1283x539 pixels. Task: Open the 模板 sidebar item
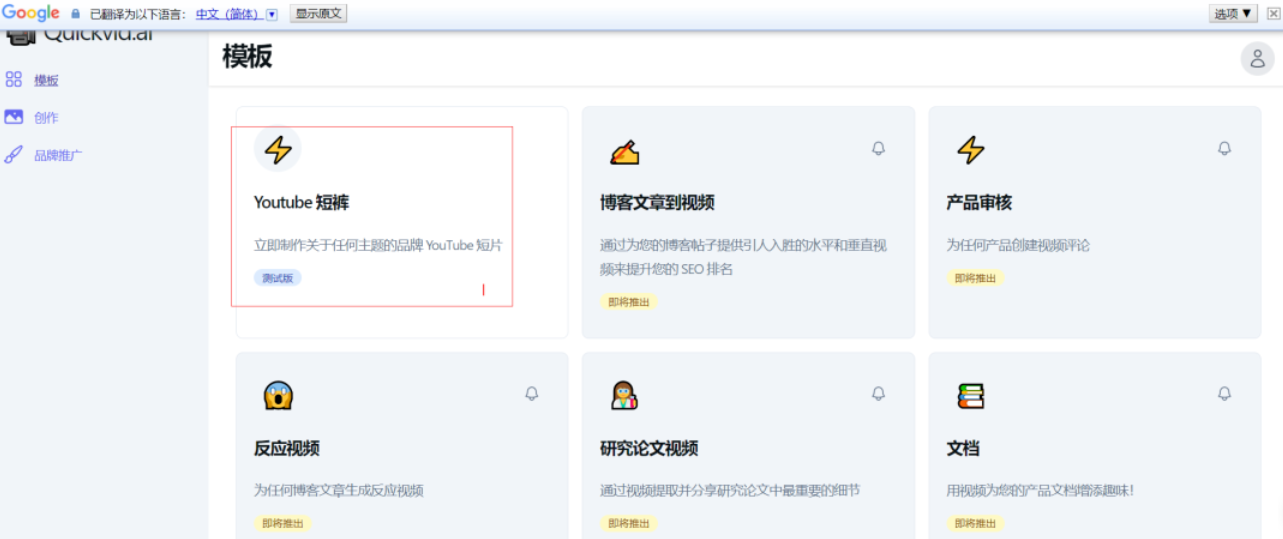pyautogui.click(x=46, y=80)
